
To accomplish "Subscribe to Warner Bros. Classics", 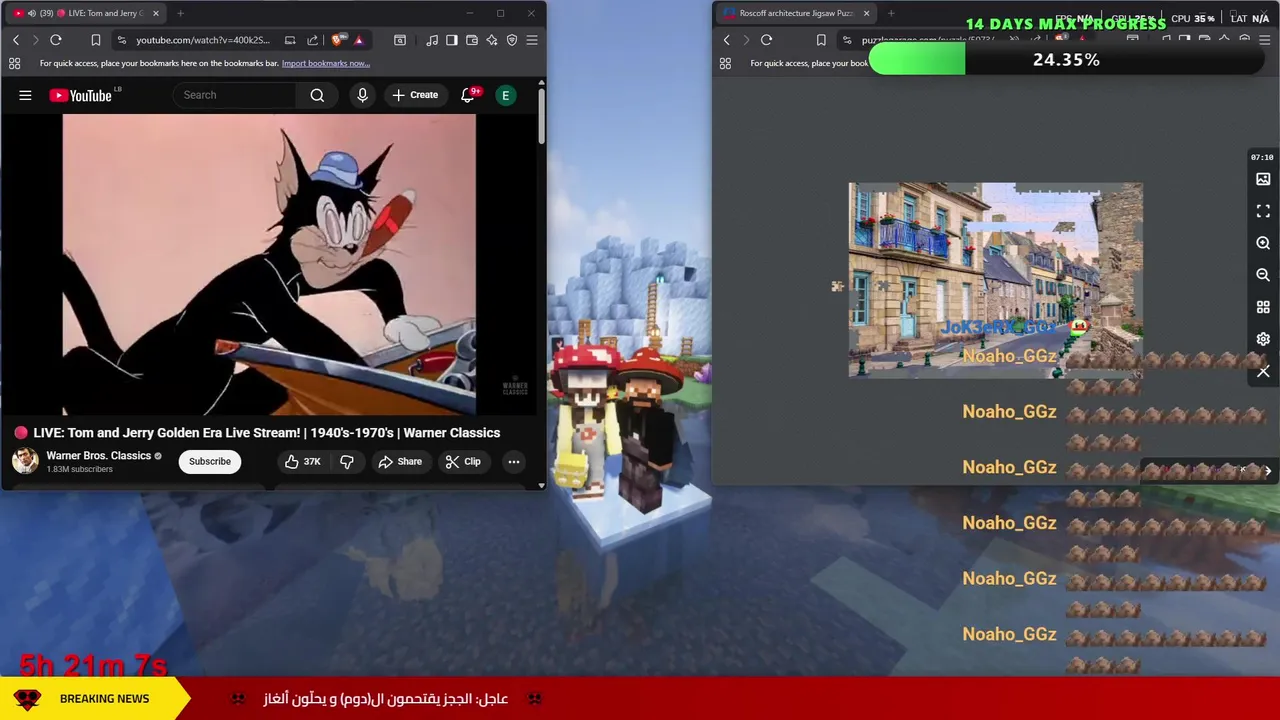I will tap(210, 461).
